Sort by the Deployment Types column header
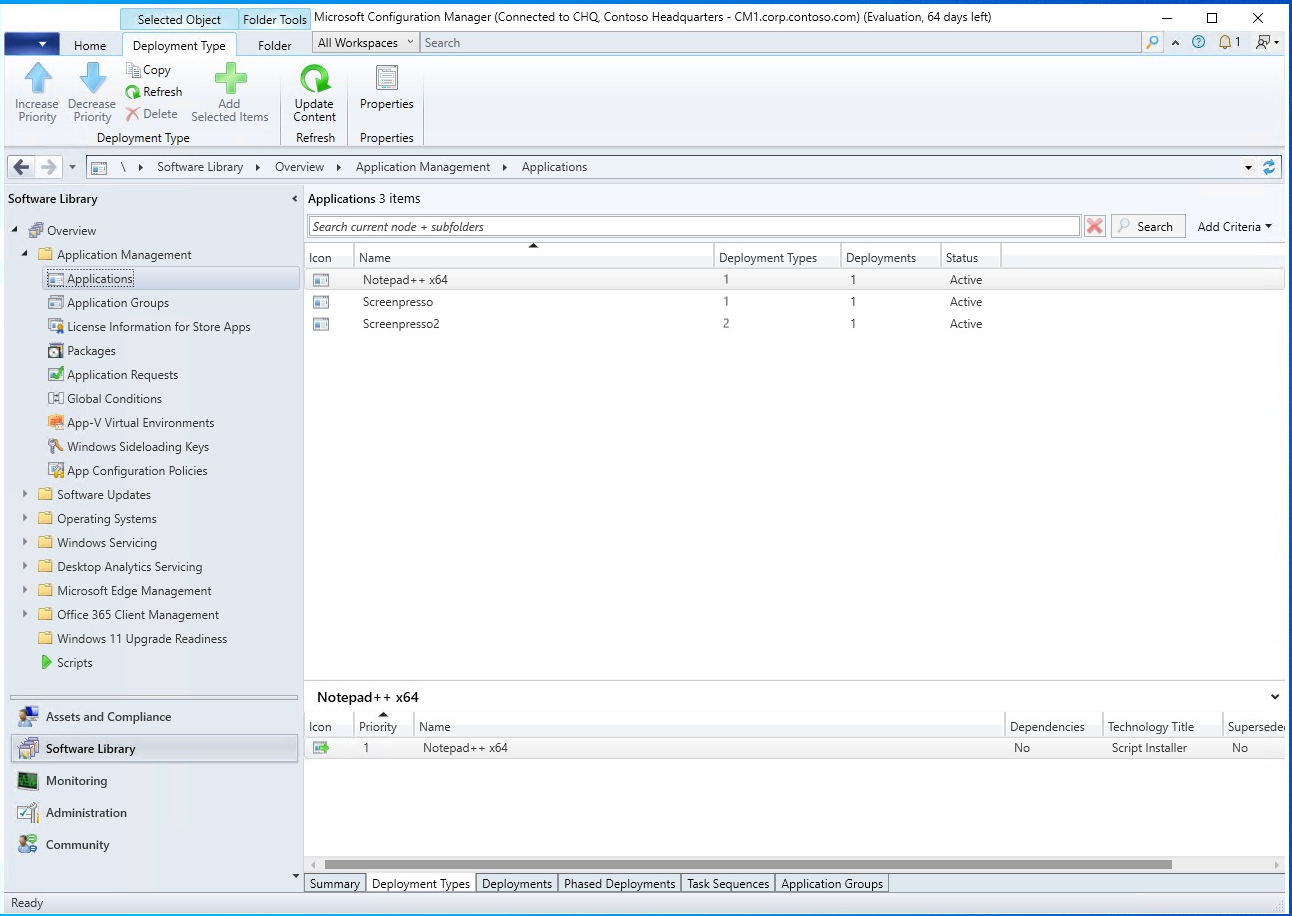 (x=777, y=258)
